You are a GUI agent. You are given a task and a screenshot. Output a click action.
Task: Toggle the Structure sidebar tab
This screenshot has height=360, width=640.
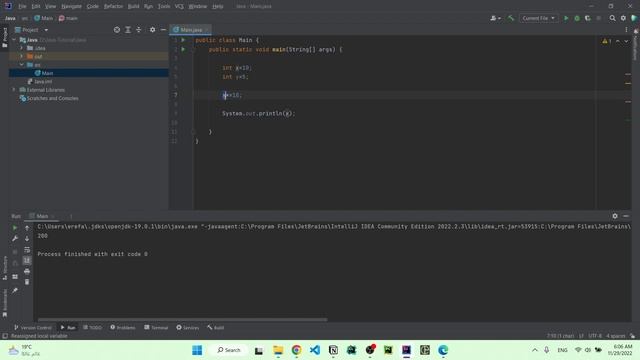(x=4, y=268)
